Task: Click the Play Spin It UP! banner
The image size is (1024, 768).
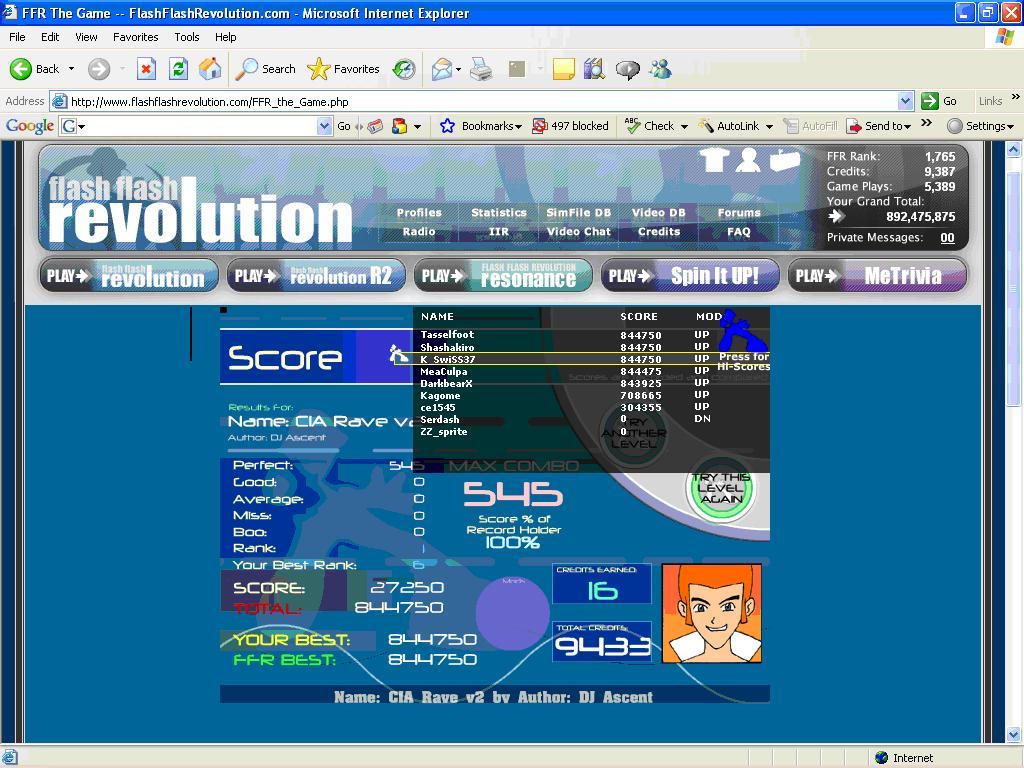Action: [x=690, y=276]
